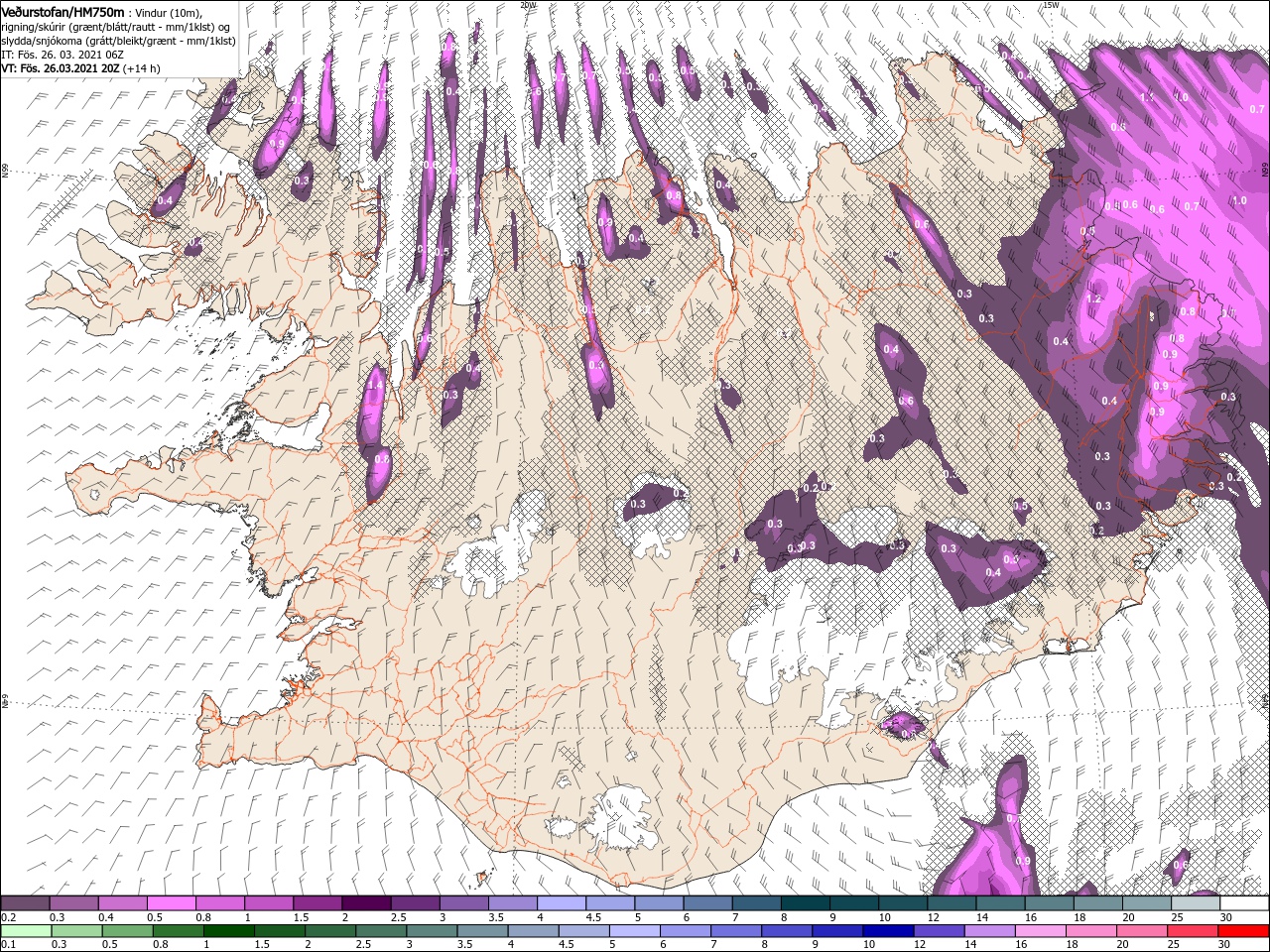Image resolution: width=1270 pixels, height=952 pixels.
Task: Select the magenta-purple swatch between 1.5 and 2 on snow scale
Action: point(317,903)
